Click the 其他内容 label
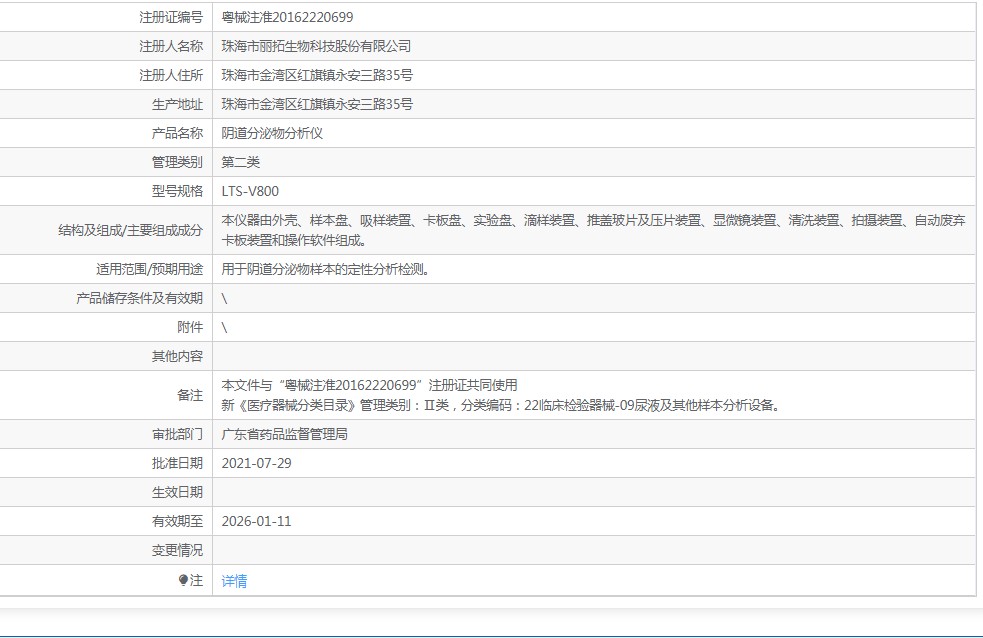This screenshot has width=983, height=638. 177,356
